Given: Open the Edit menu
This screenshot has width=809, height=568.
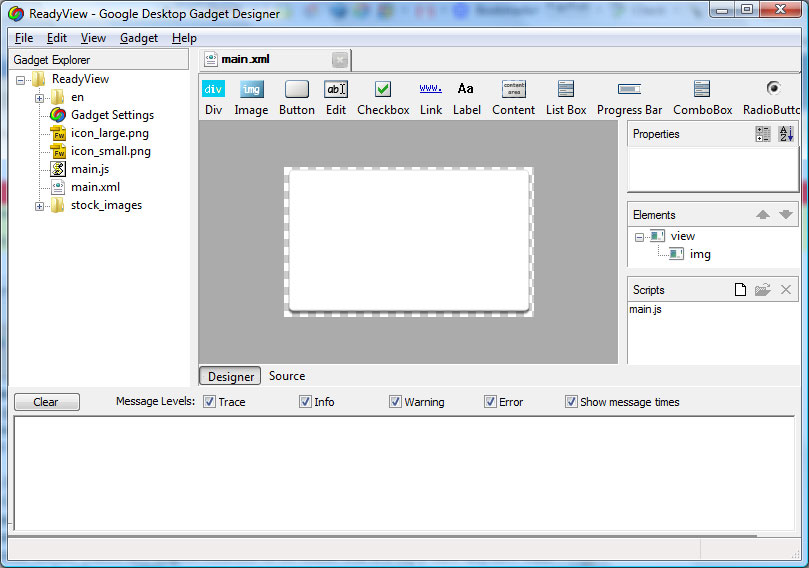Looking at the screenshot, I should coord(57,38).
